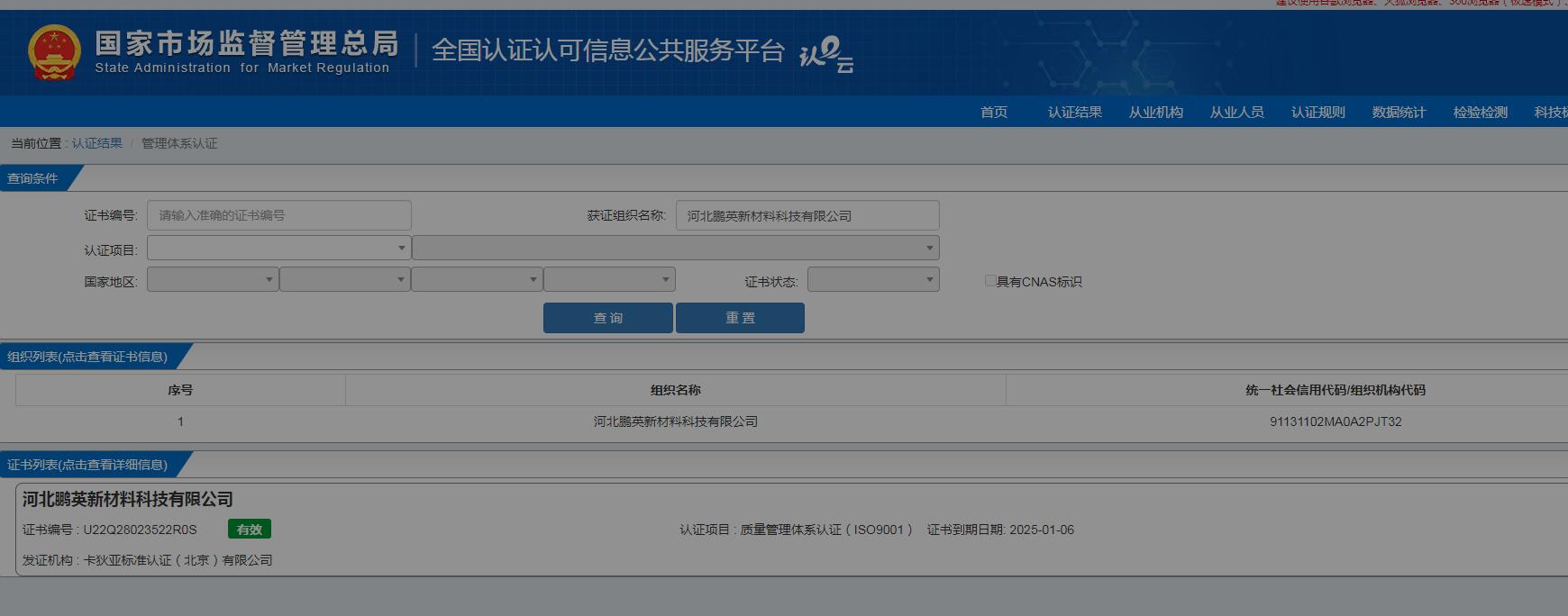
Task: Click the 统一社会信用代码/组织机构代码 column header
Action: click(x=1336, y=390)
